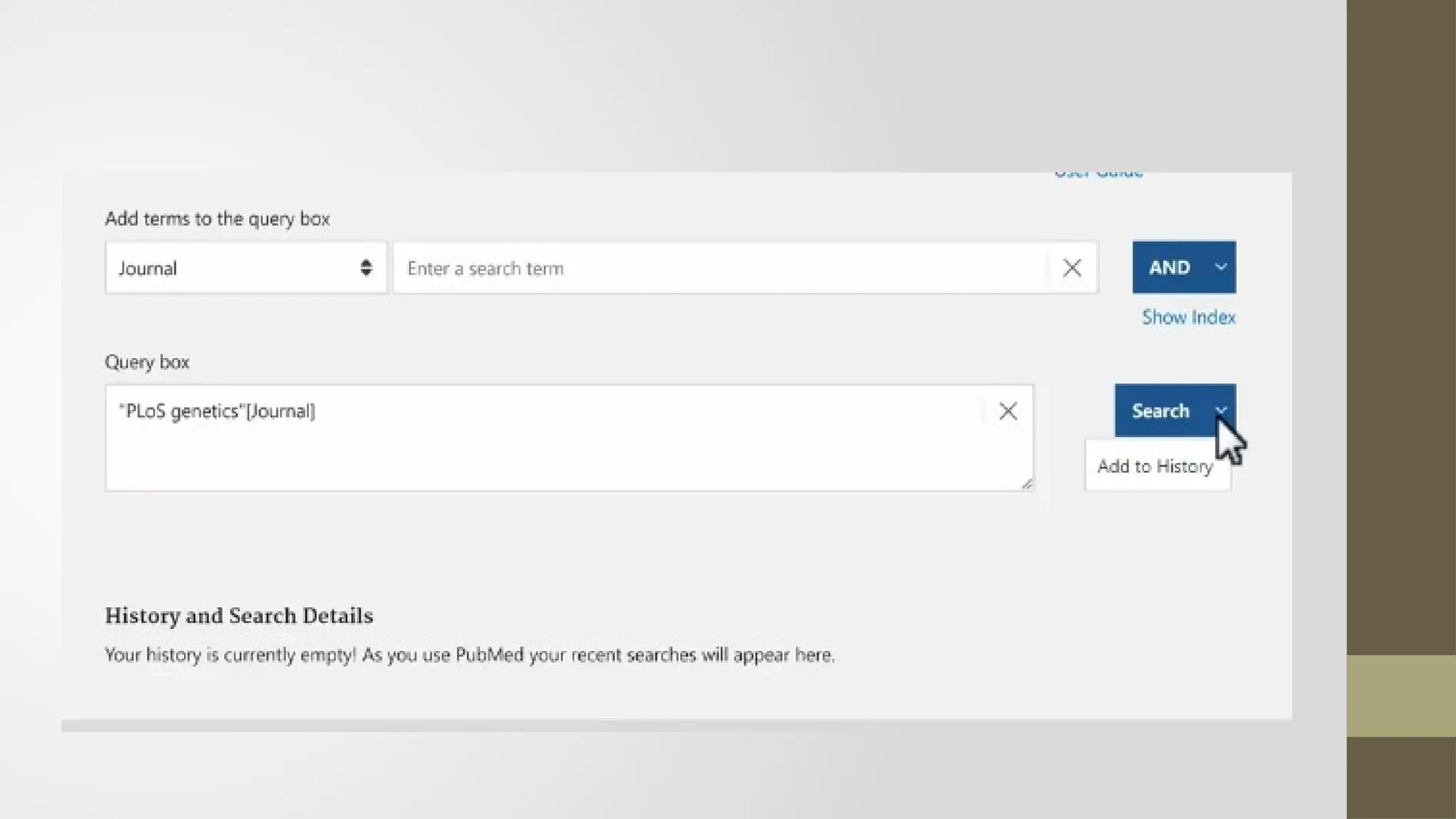The height and width of the screenshot is (819, 1456).
Task: Click the History and Search Details heading
Action: (x=239, y=616)
